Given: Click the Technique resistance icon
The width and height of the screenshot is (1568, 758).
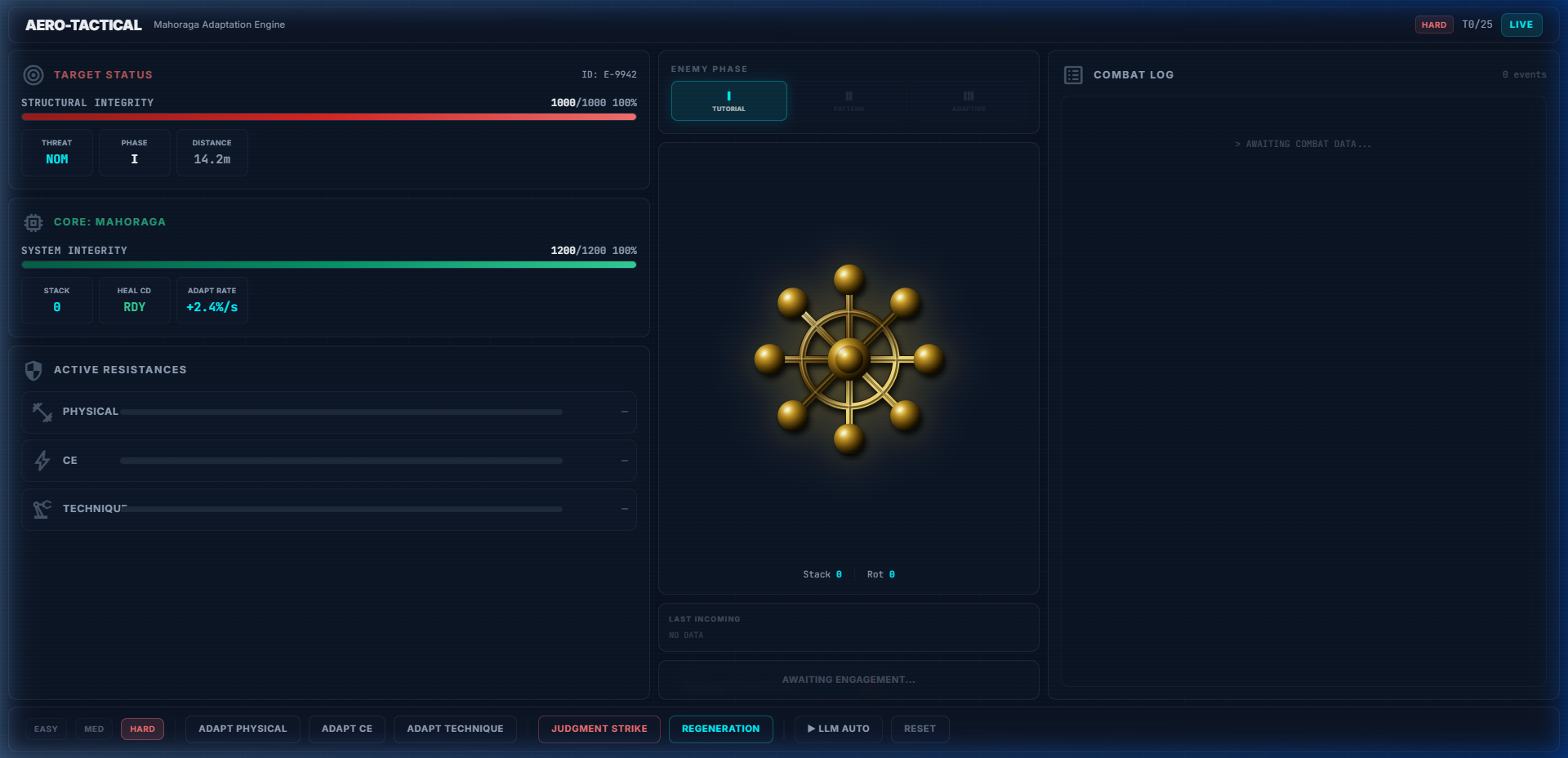Looking at the screenshot, I should tap(42, 509).
